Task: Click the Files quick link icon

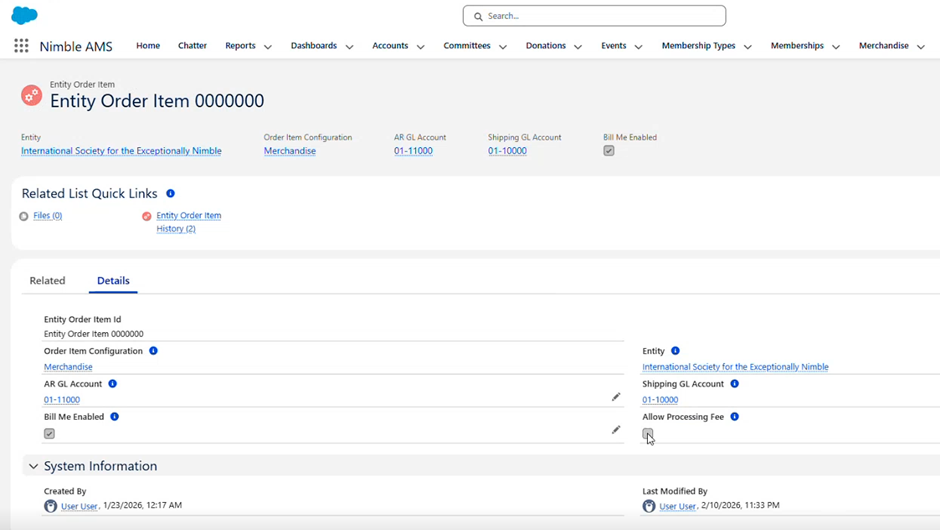Action: 23,216
